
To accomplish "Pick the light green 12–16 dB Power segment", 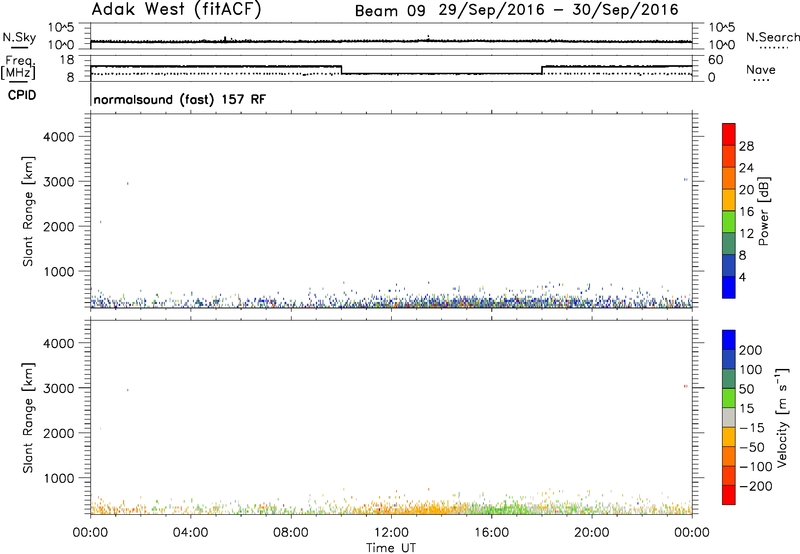I will point(729,222).
